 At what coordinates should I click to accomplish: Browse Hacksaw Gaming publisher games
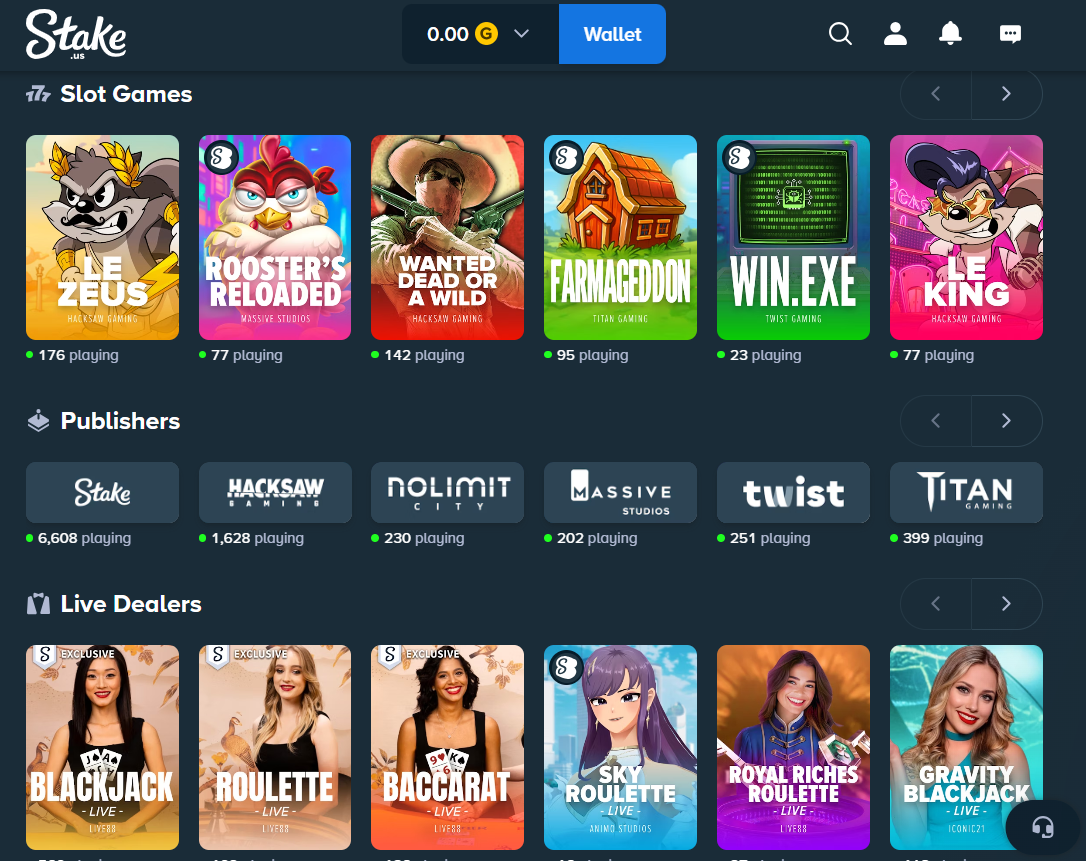point(275,492)
